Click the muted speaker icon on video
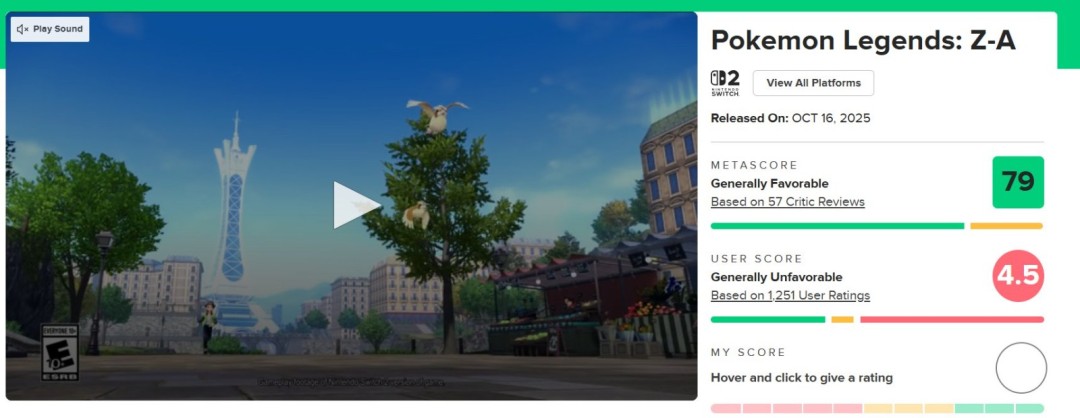The height and width of the screenshot is (418, 1080). pyautogui.click(x=23, y=29)
